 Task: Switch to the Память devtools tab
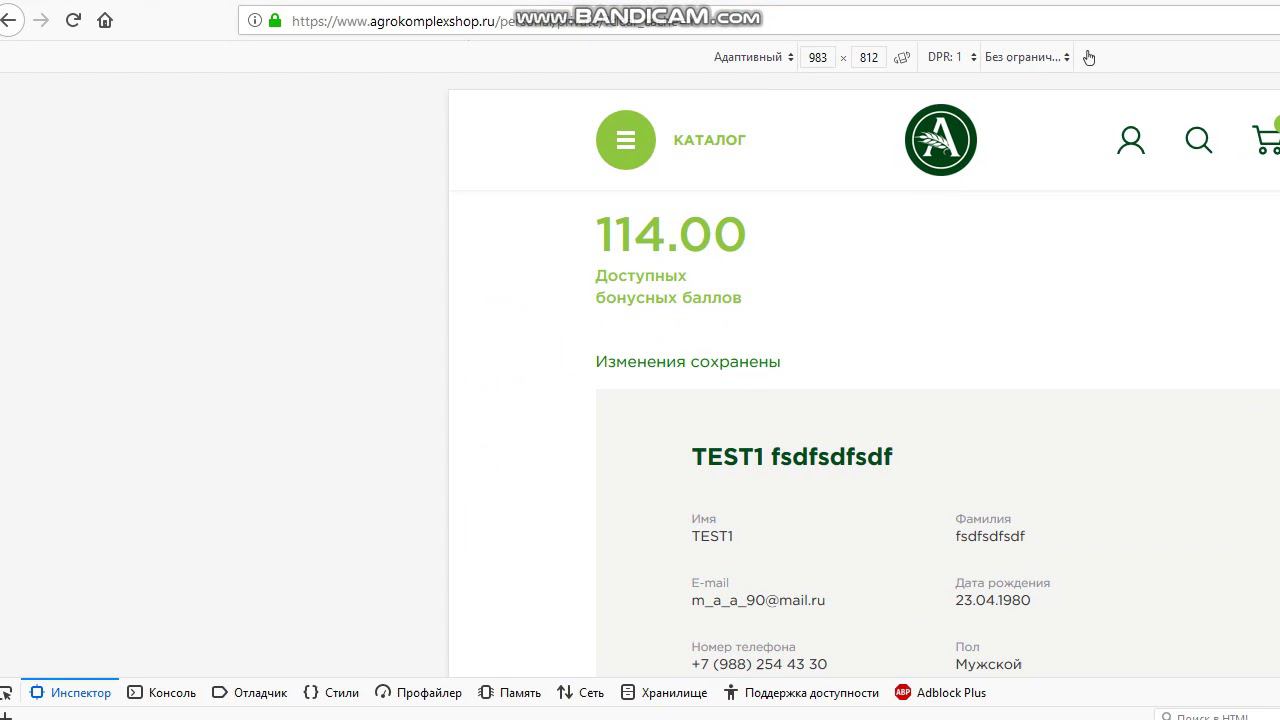coord(510,692)
